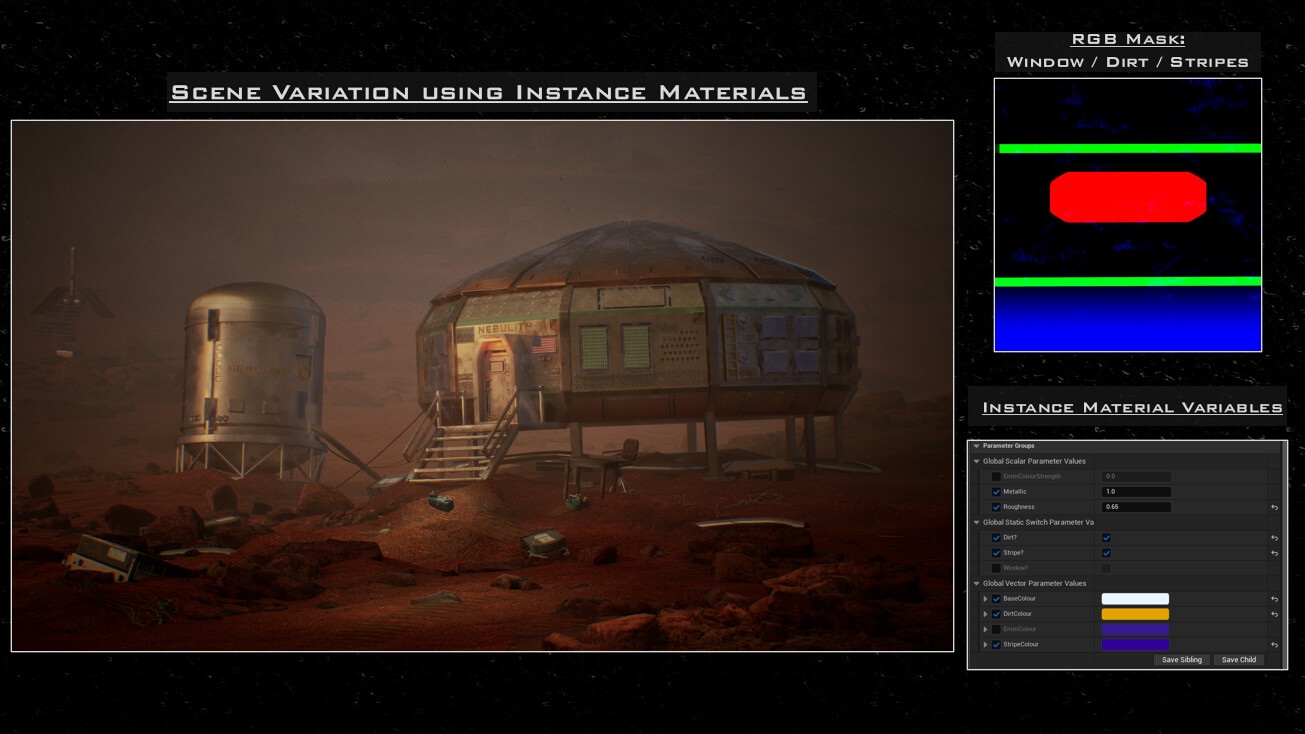Expand the StripeColour vector row
1305x734 pixels.
coord(985,644)
